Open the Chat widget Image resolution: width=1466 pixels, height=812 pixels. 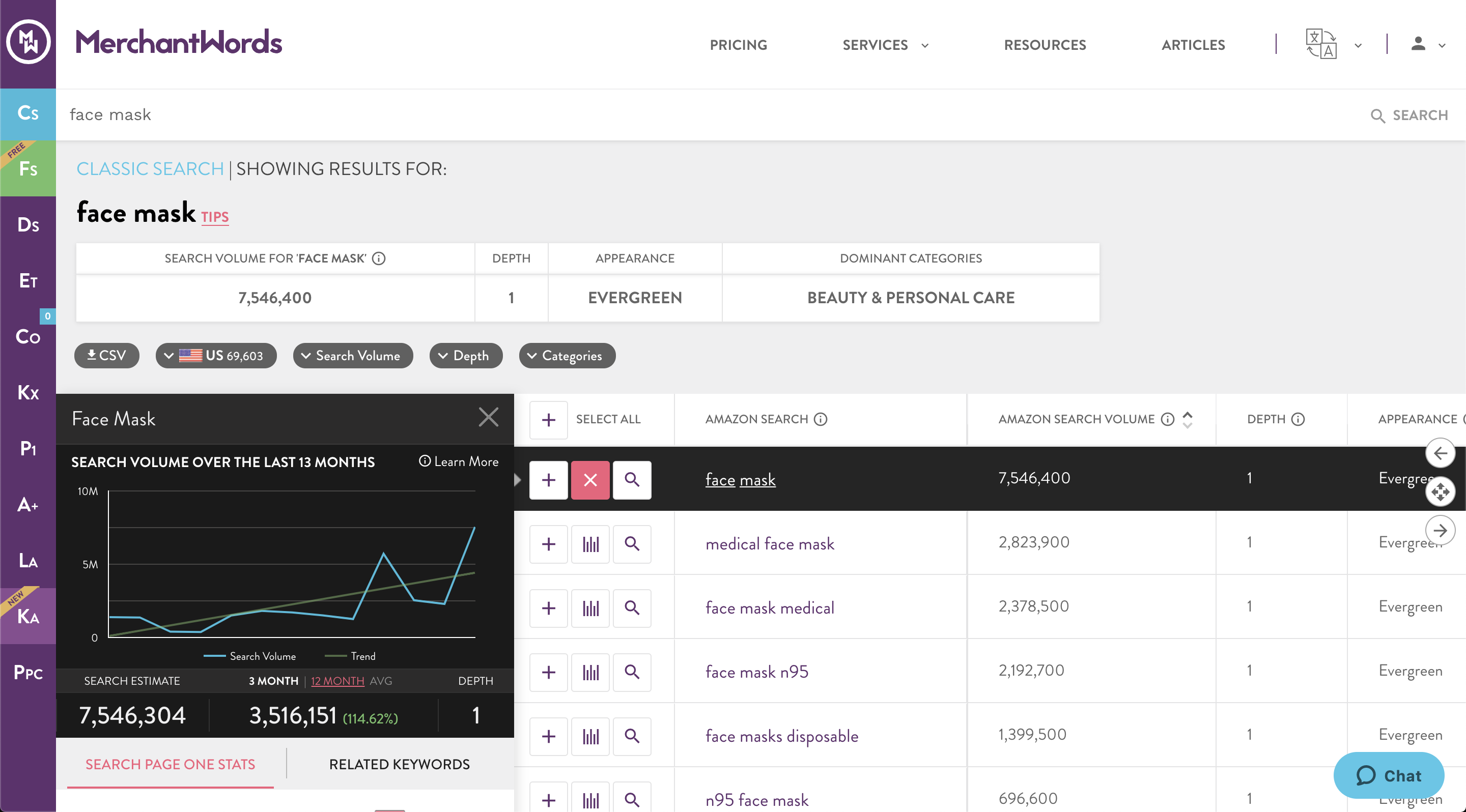click(1389, 775)
